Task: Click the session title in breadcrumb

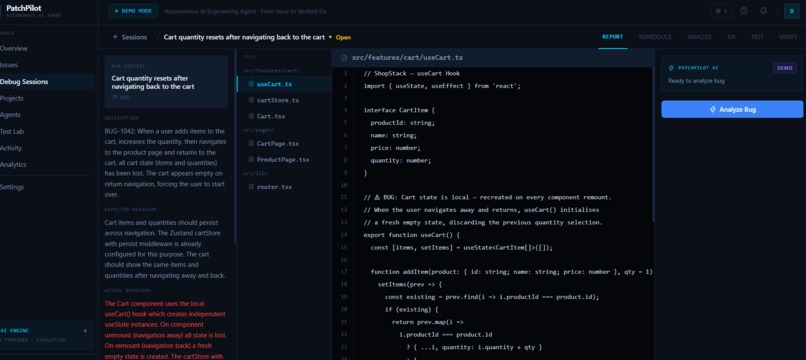Action: point(244,37)
